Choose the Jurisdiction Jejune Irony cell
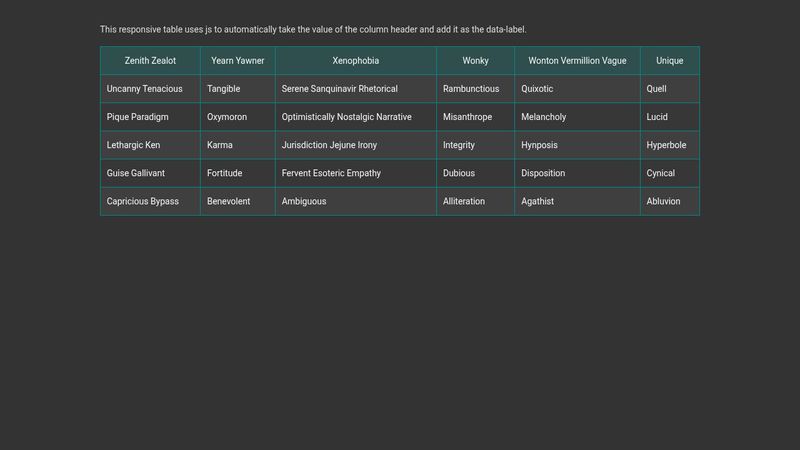800x450 pixels. click(x=356, y=145)
